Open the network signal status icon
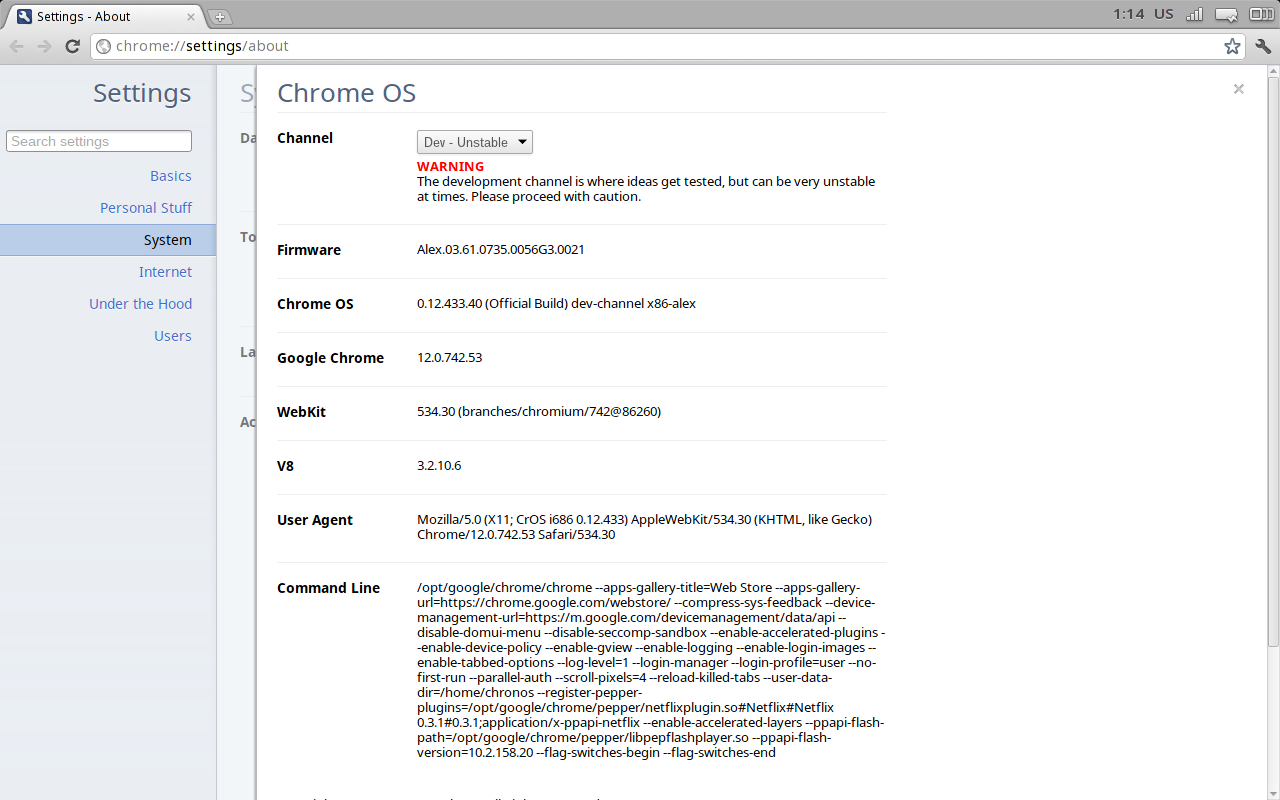 (x=1194, y=14)
